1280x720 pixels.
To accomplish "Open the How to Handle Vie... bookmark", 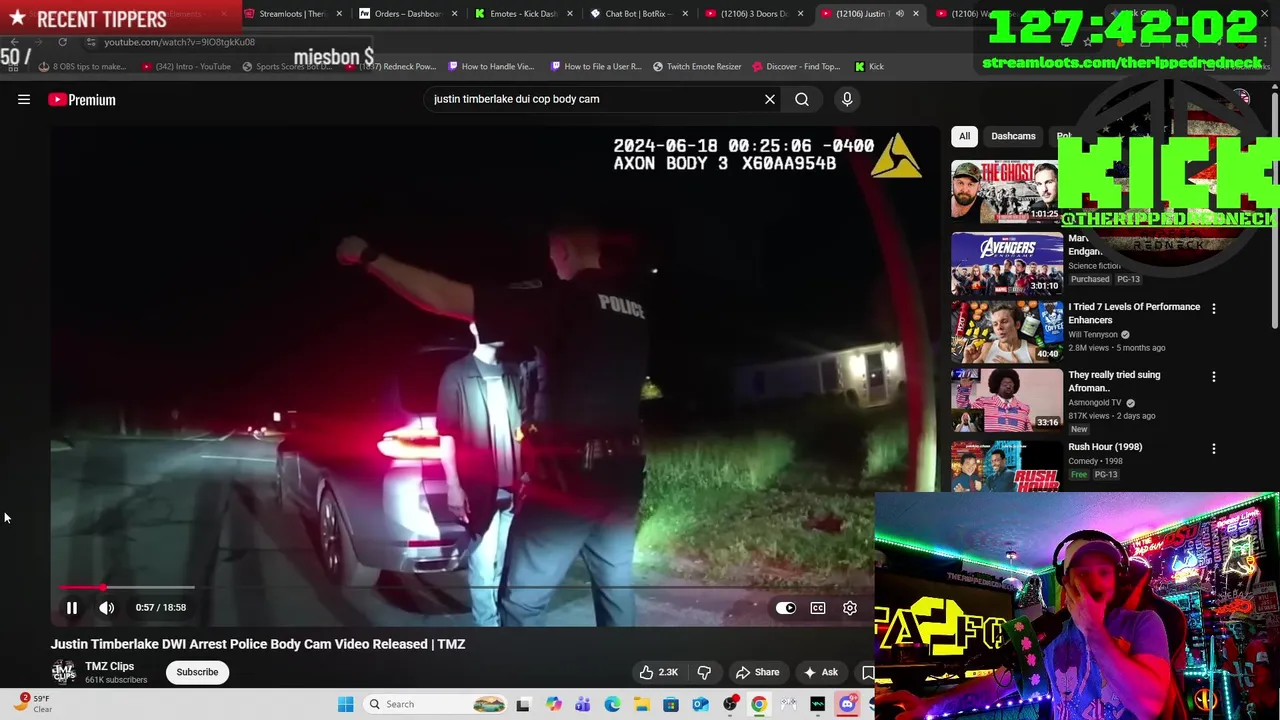I will tap(491, 66).
